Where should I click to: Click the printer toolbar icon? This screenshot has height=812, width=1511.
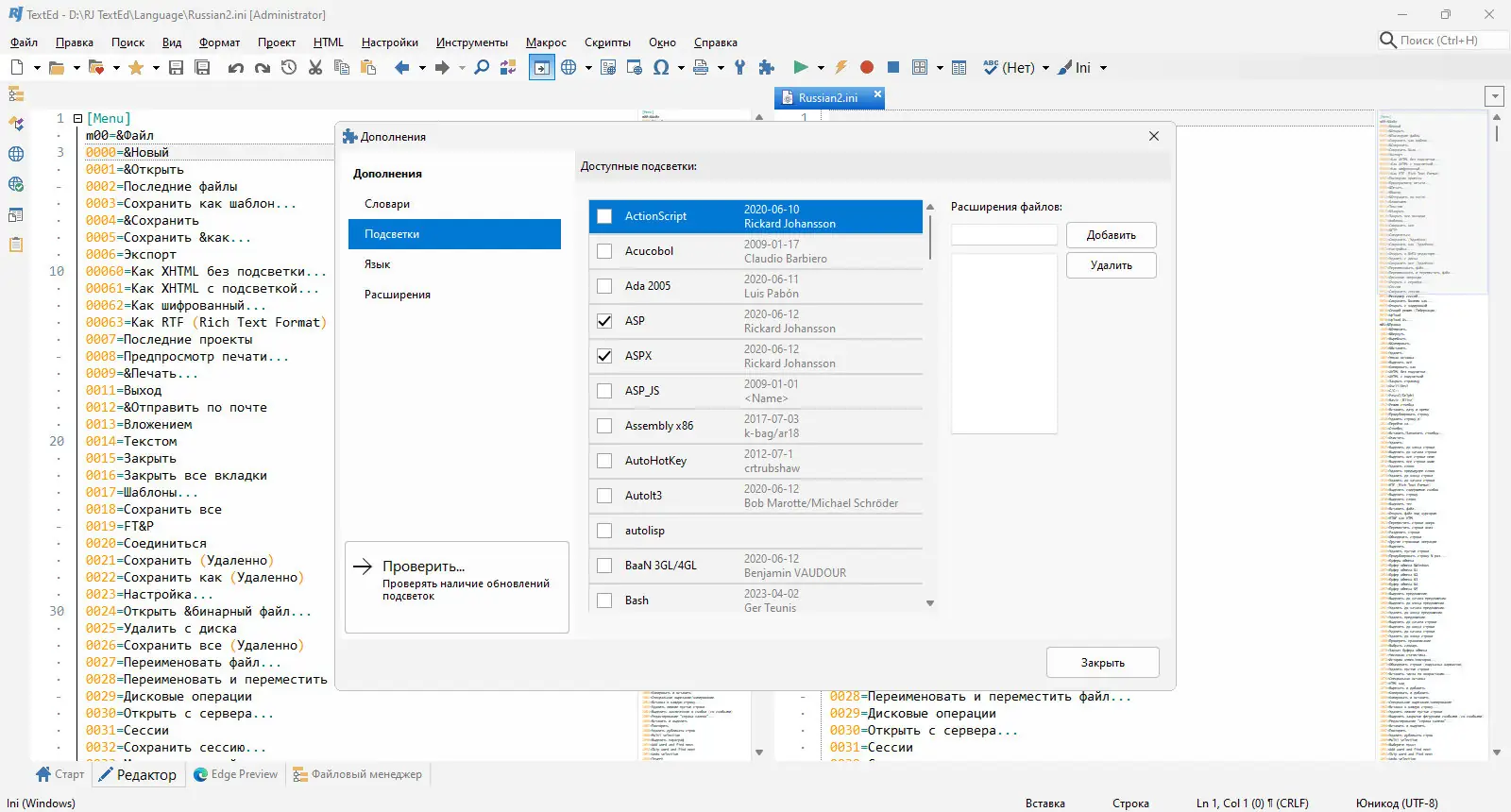(701, 67)
